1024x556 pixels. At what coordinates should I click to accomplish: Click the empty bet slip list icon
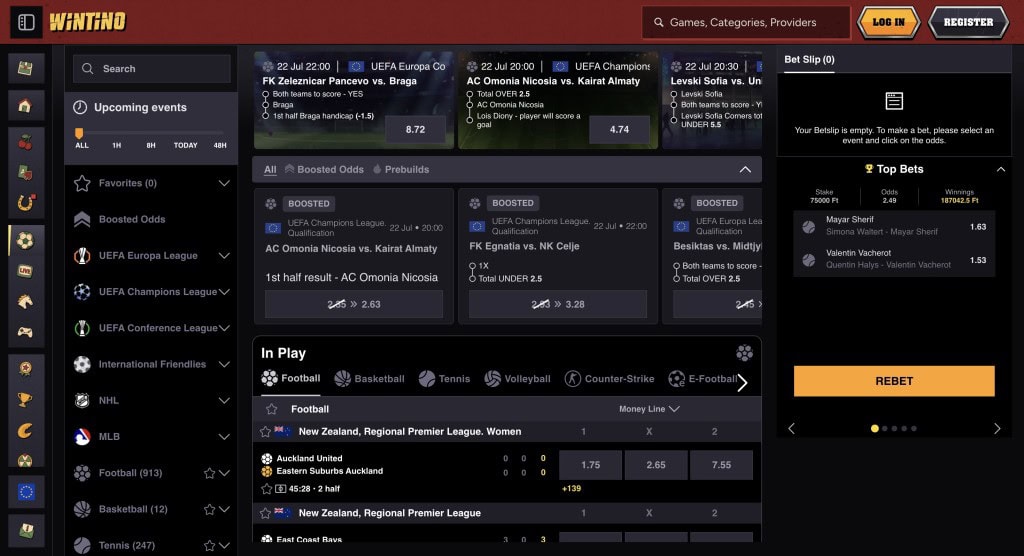point(894,101)
